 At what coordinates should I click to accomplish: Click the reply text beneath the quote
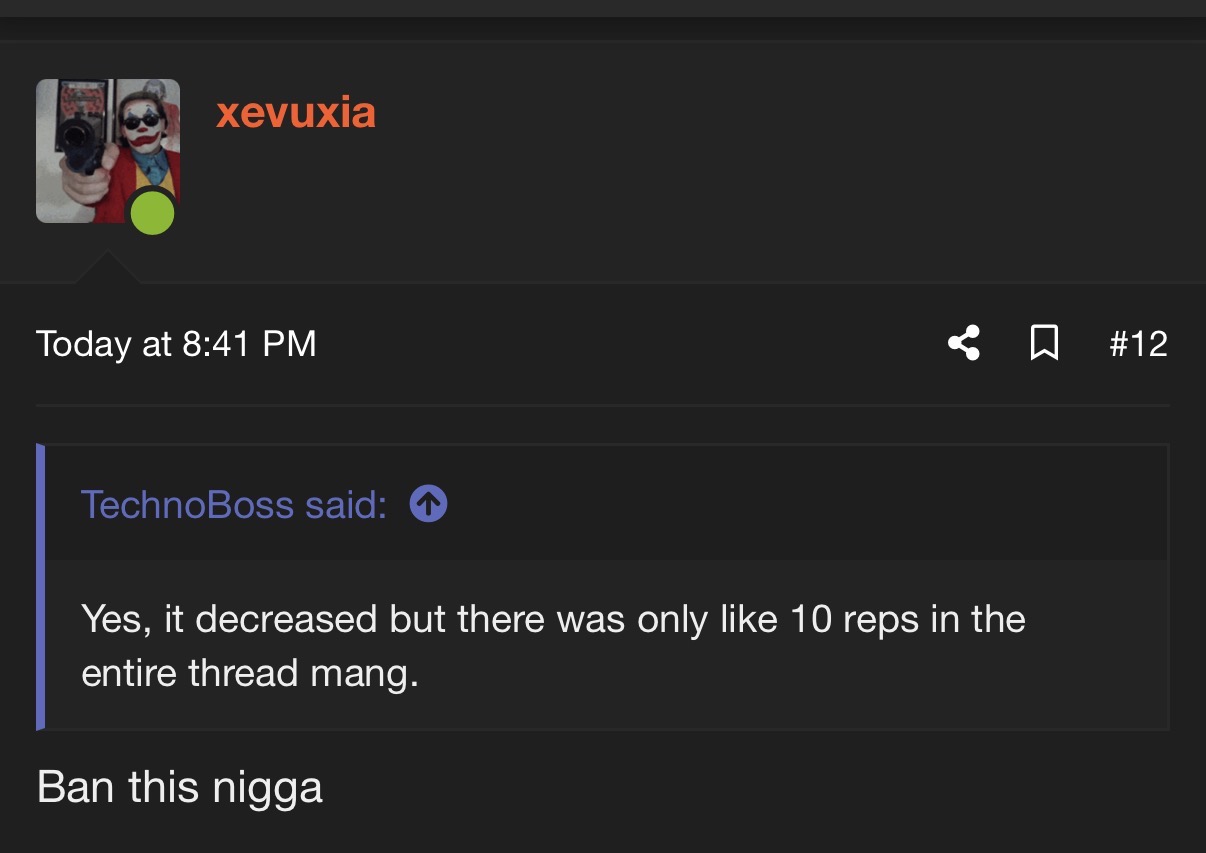click(180, 787)
